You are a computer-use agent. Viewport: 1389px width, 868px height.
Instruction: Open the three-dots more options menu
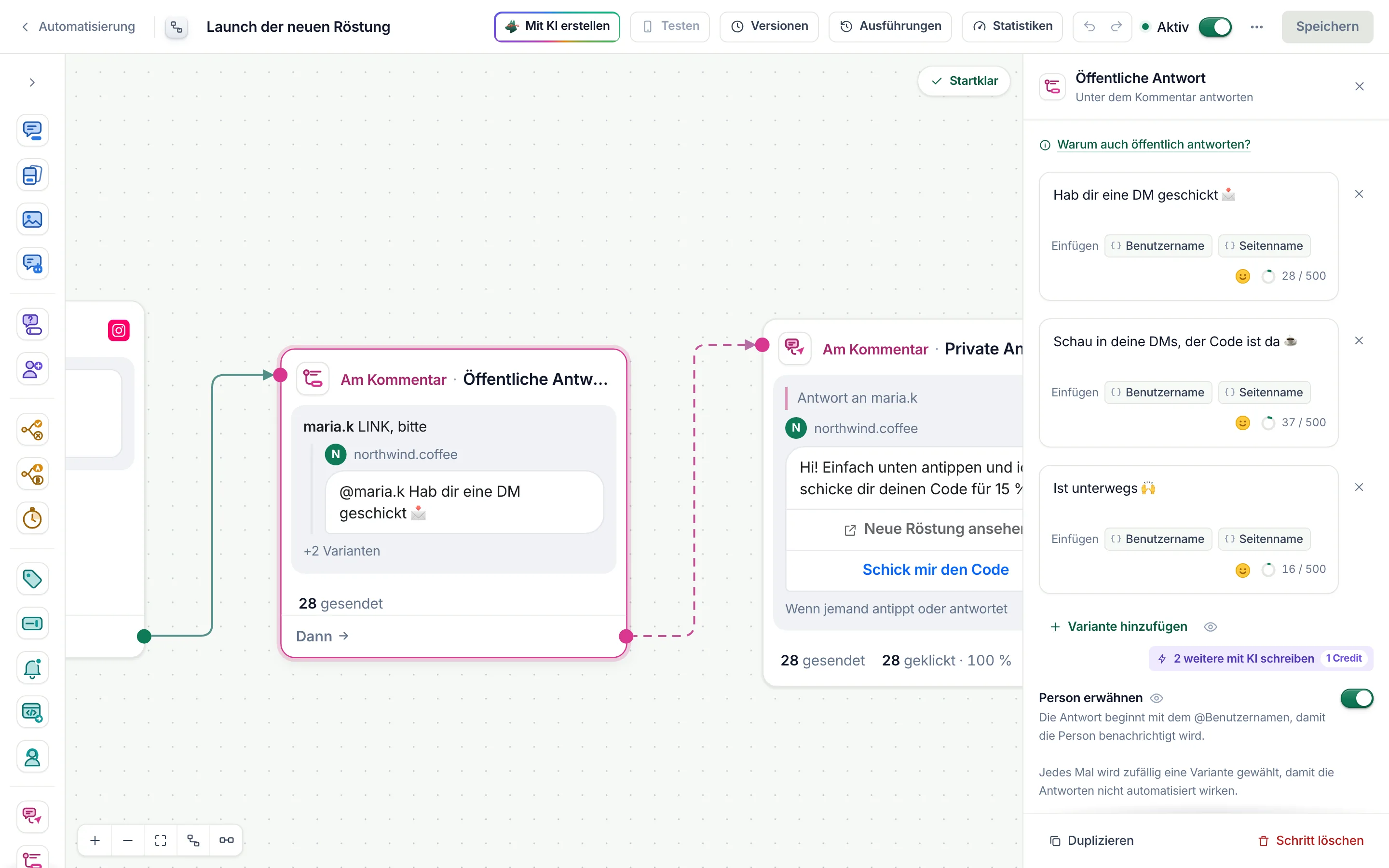pyautogui.click(x=1256, y=27)
